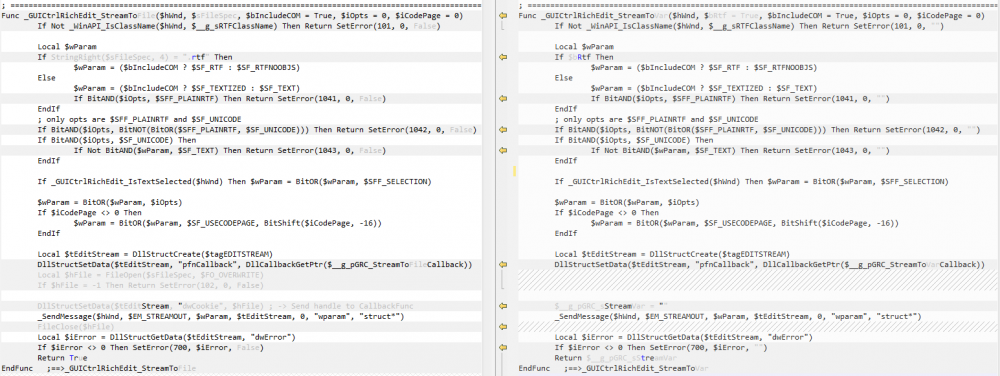This screenshot has width=1000, height=376.
Task: Click merge arrow next to 'If $bRtf Then'
Action: click(x=503, y=57)
